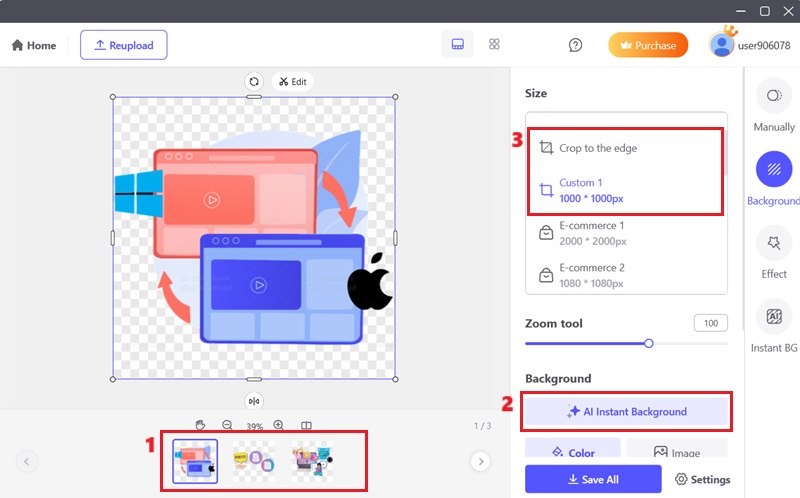Click the top-left canvas corner handle

click(113, 97)
